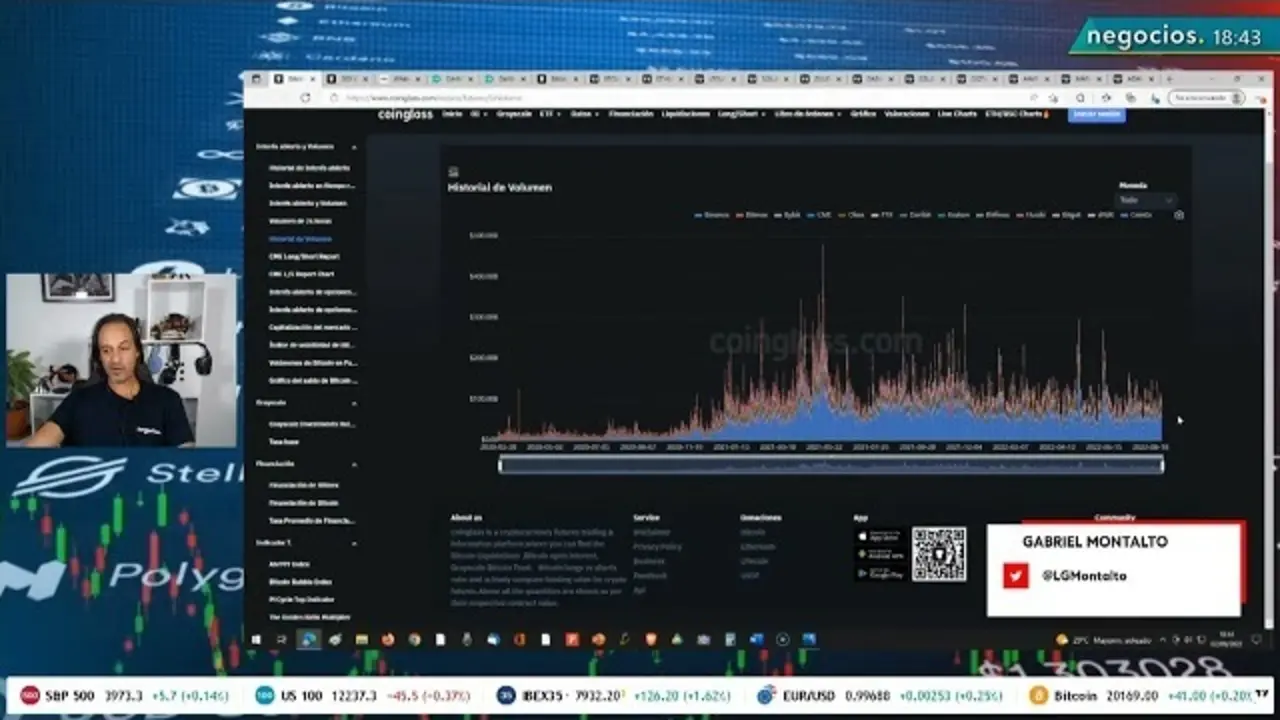Screen dimensions: 1280x720
Task: Click the browser profile avatar icon
Action: coord(1237,98)
